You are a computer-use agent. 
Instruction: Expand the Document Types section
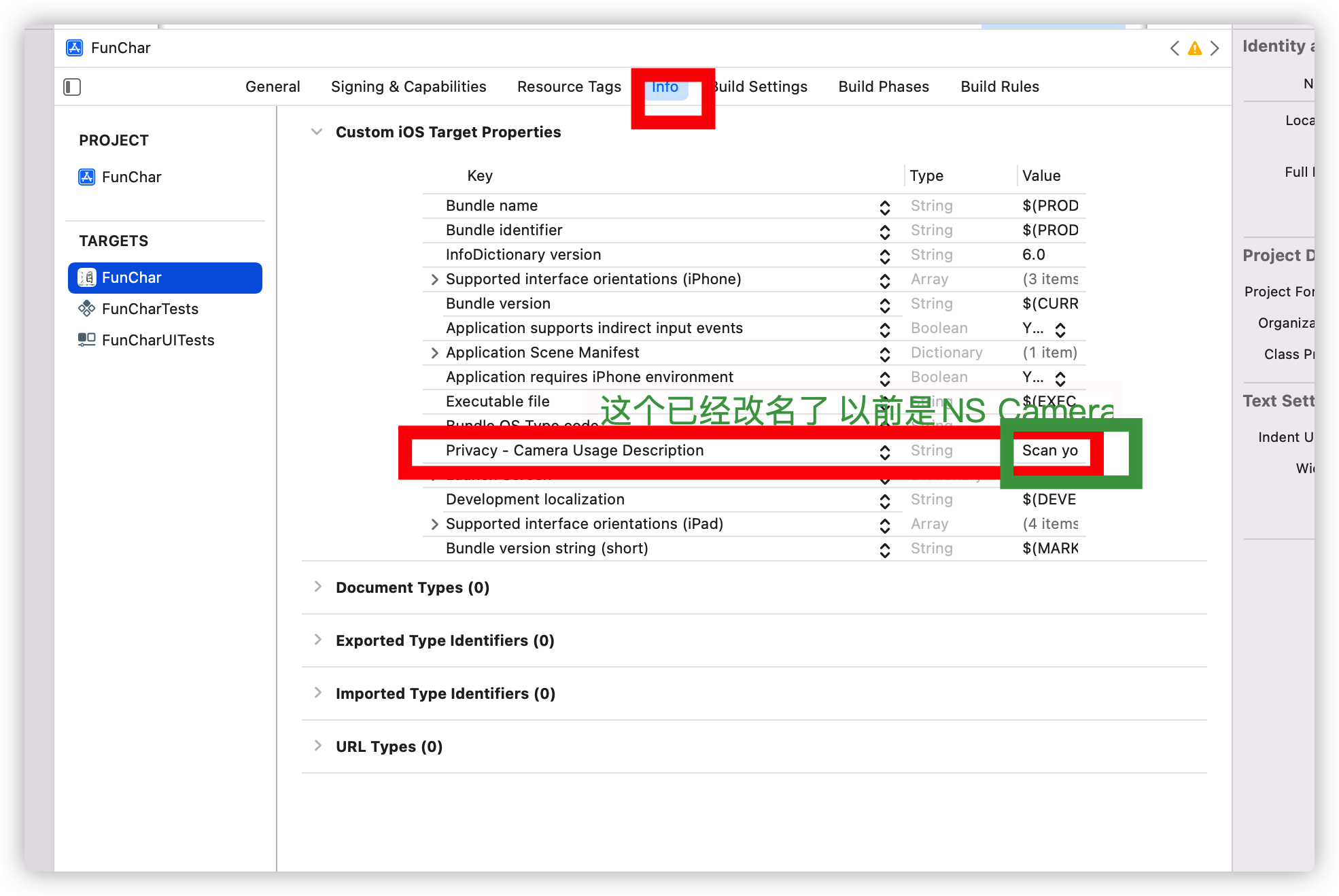tap(317, 587)
